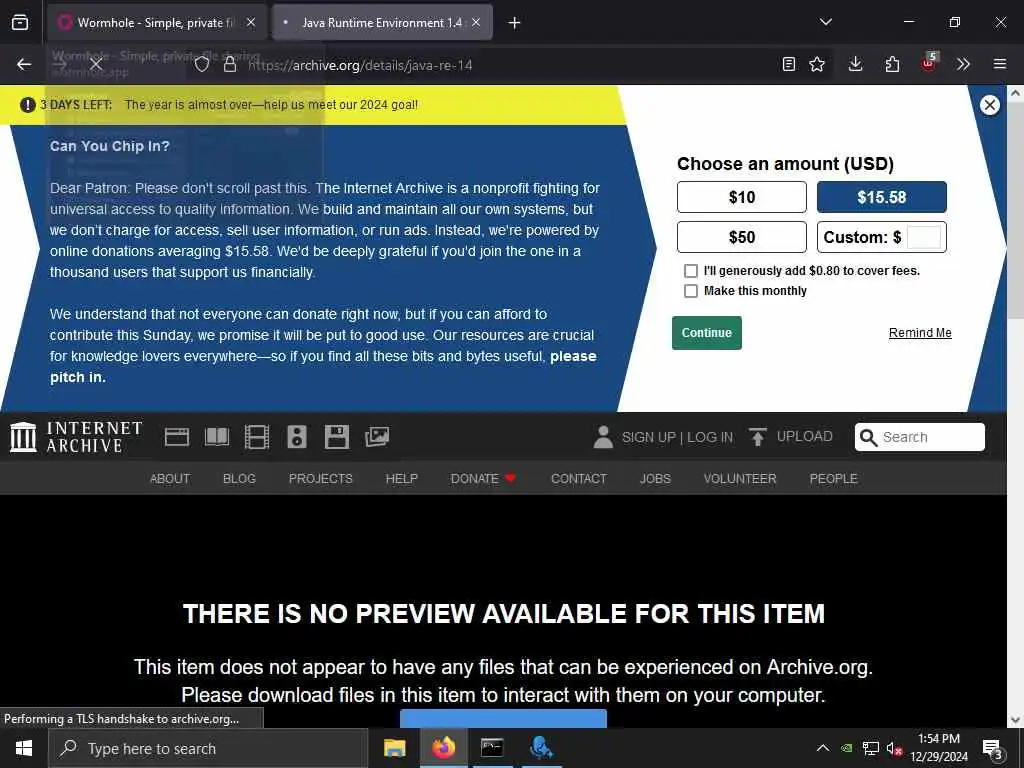Click the Internet Archive Search field
Screen dimensions: 1024x768
[x=920, y=437]
